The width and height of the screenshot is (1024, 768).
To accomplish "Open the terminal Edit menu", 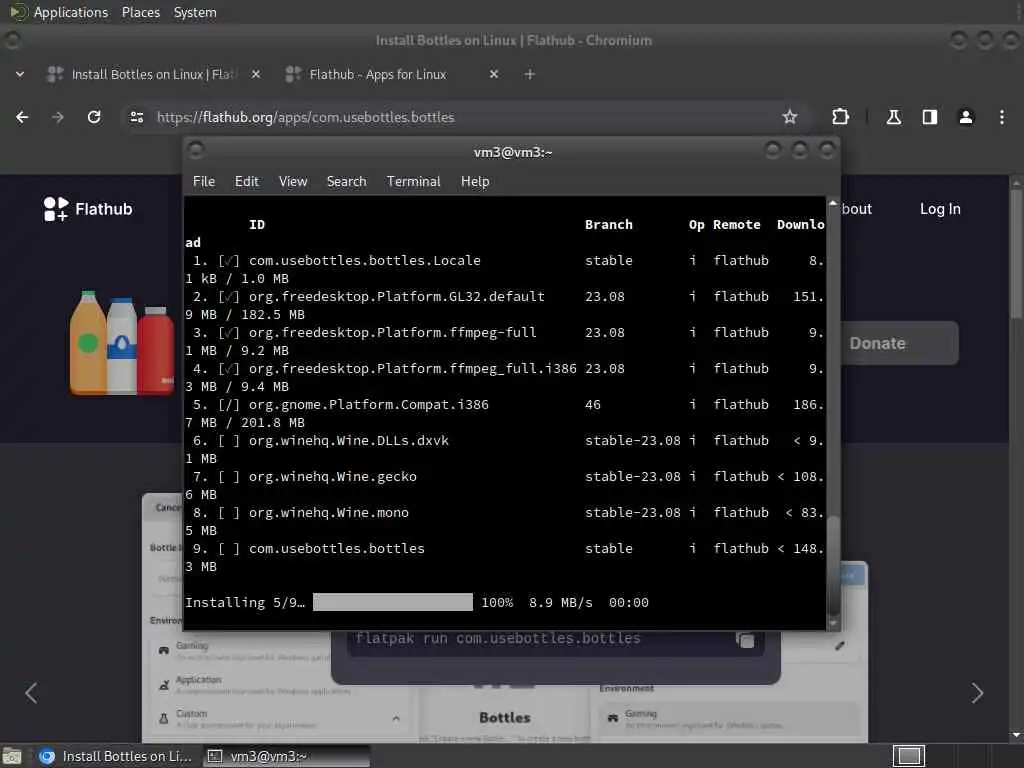I will pyautogui.click(x=246, y=182).
